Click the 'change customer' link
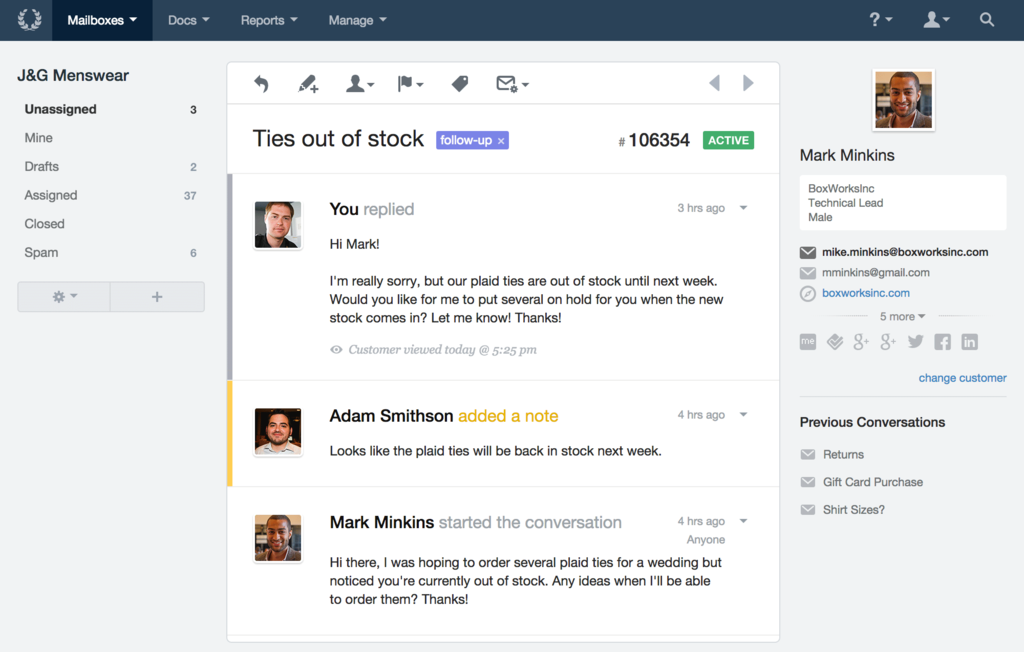This screenshot has width=1024, height=652. point(962,378)
